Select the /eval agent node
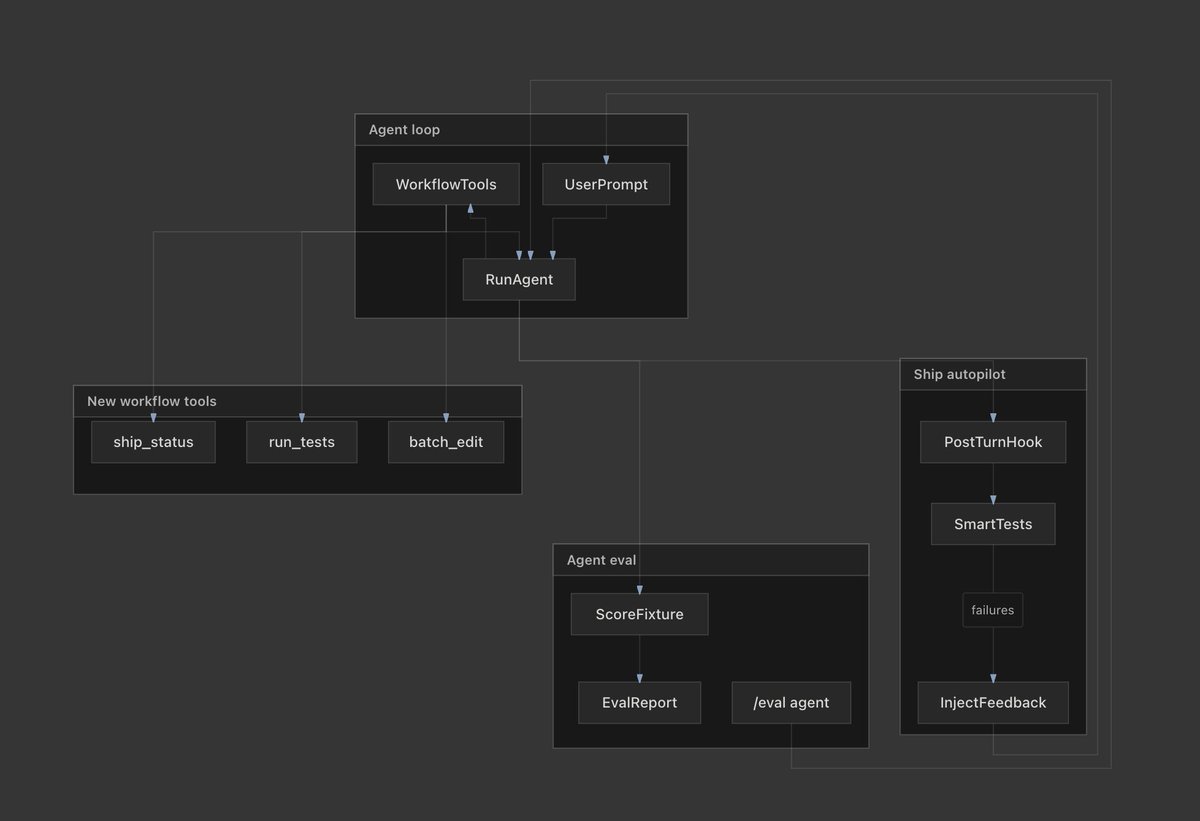This screenshot has height=821, width=1200. click(792, 703)
